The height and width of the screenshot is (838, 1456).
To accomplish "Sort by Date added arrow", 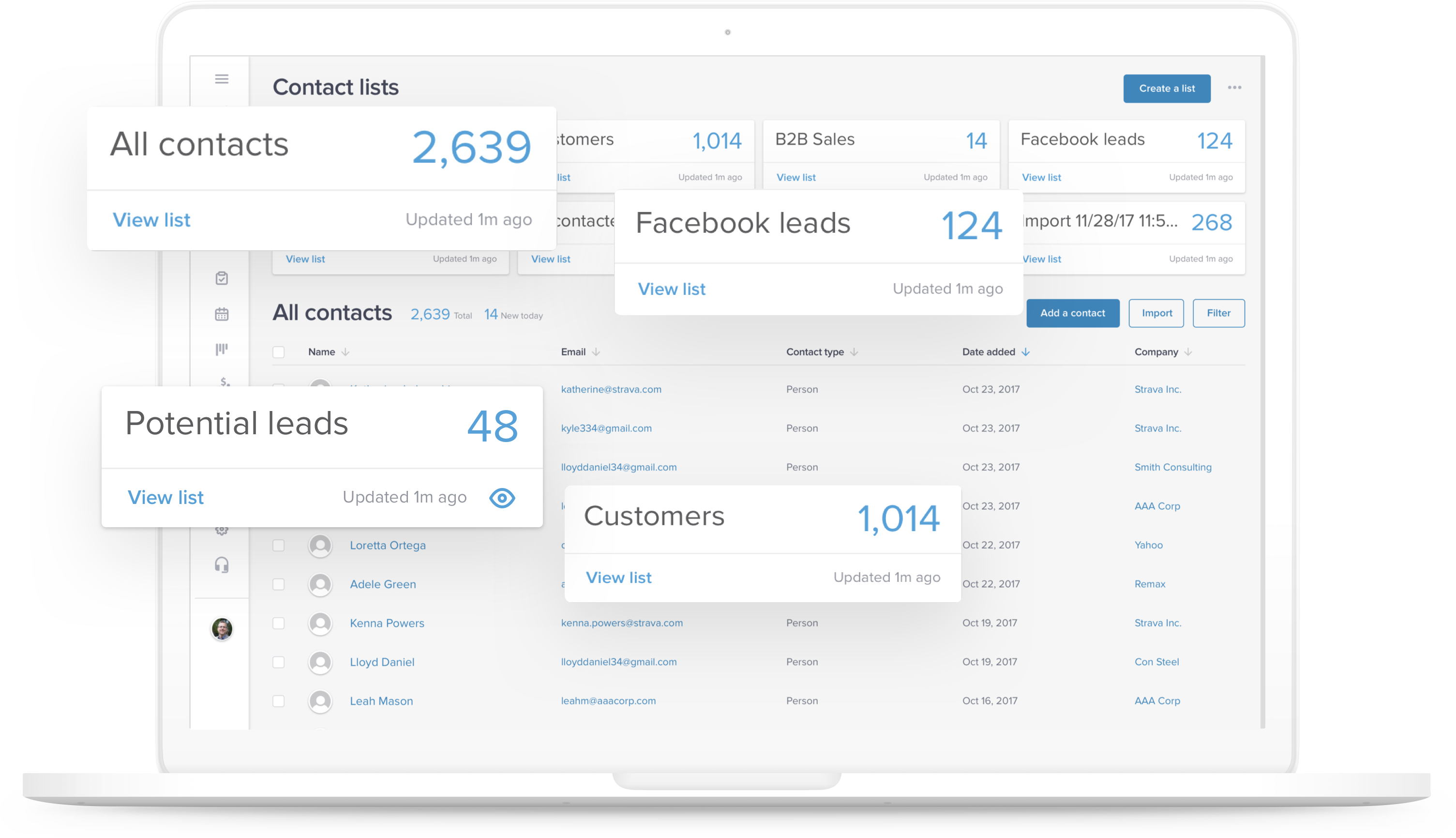I will (x=1025, y=352).
